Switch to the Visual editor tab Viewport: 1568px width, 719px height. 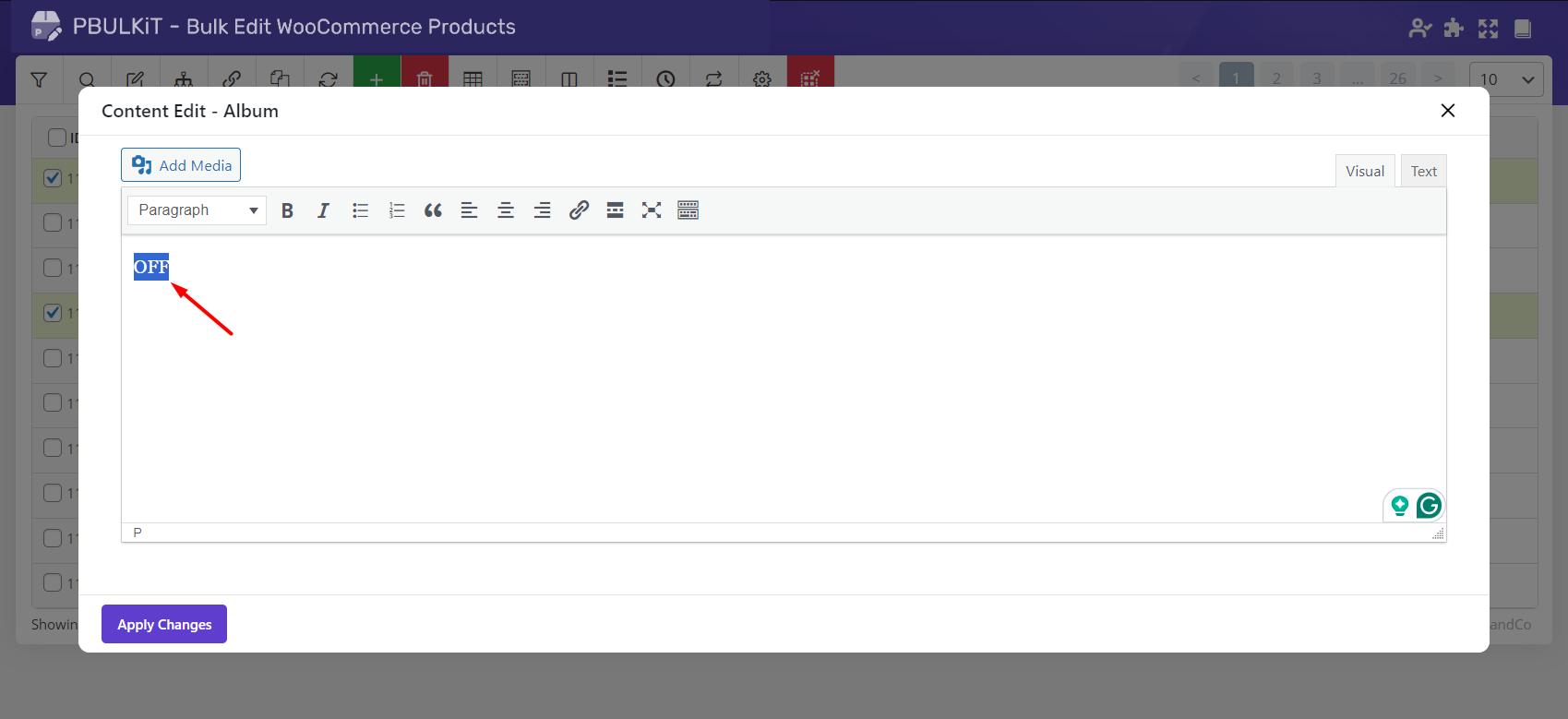point(1364,172)
